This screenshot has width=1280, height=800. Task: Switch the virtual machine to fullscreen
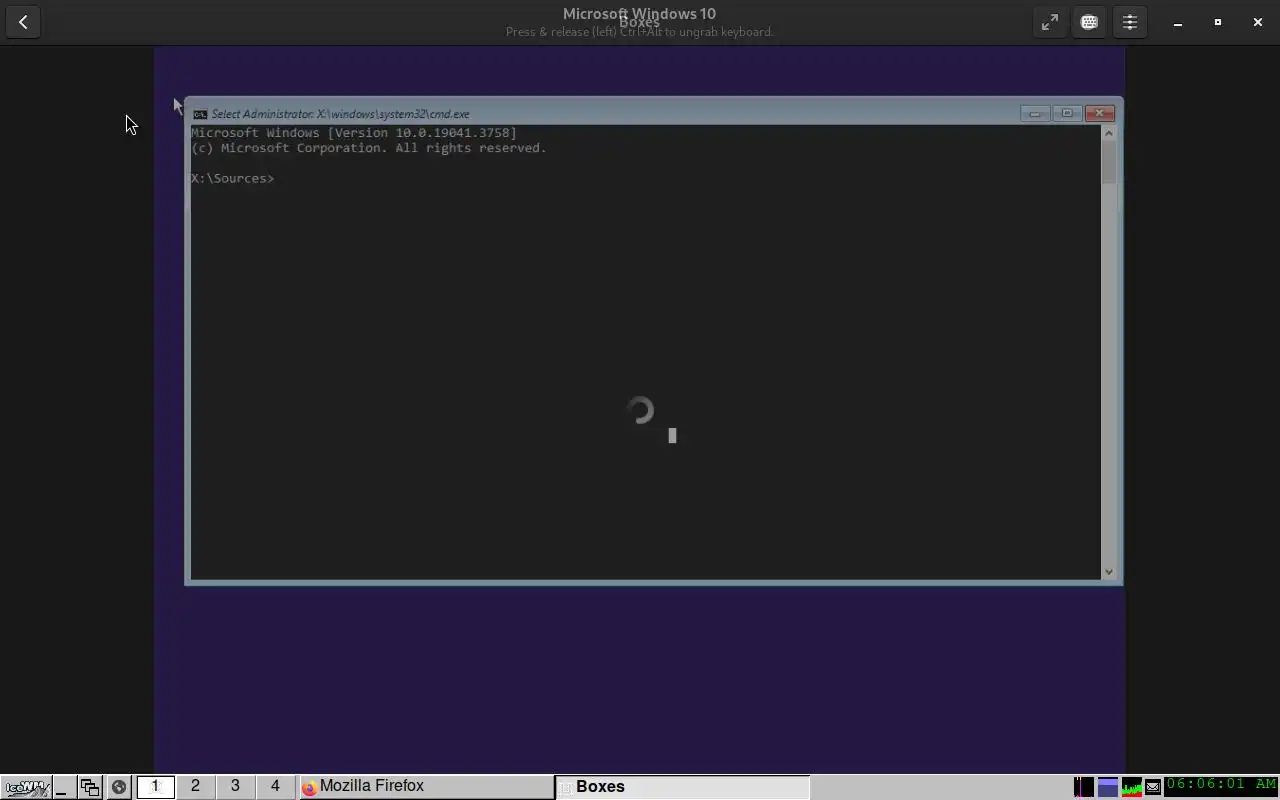pos(1049,22)
